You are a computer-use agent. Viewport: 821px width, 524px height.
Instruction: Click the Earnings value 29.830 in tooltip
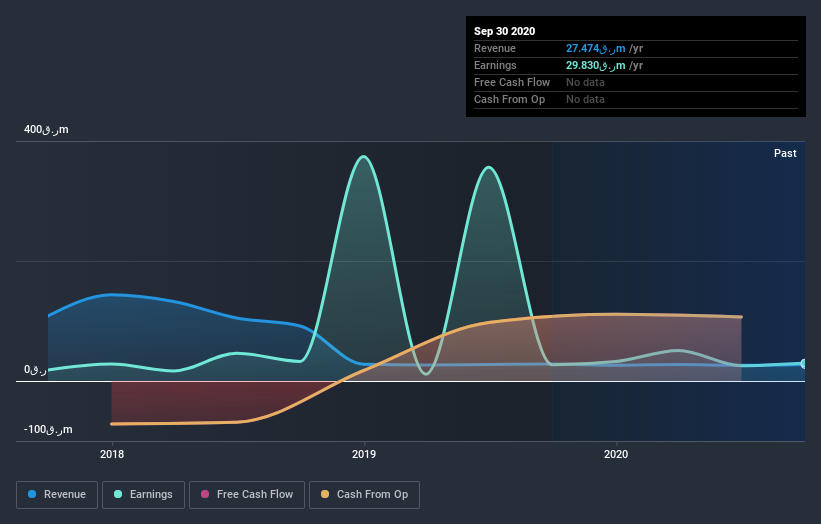coord(595,65)
